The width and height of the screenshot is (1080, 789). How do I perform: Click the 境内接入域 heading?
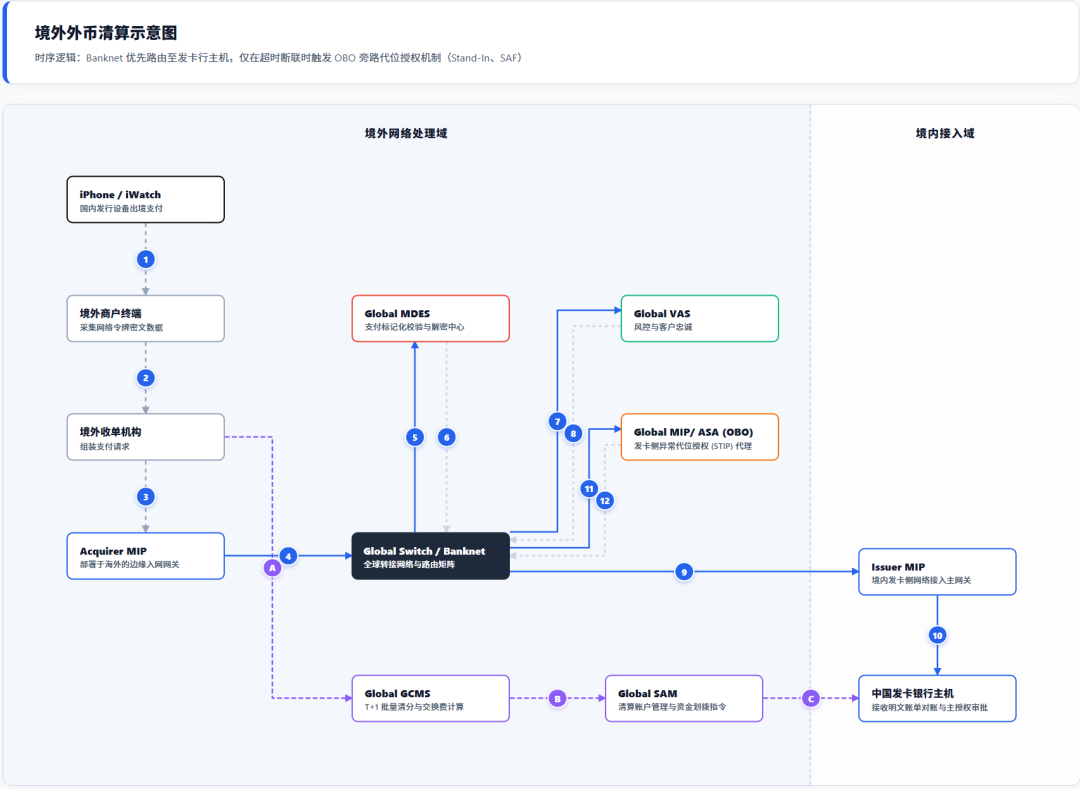click(945, 134)
